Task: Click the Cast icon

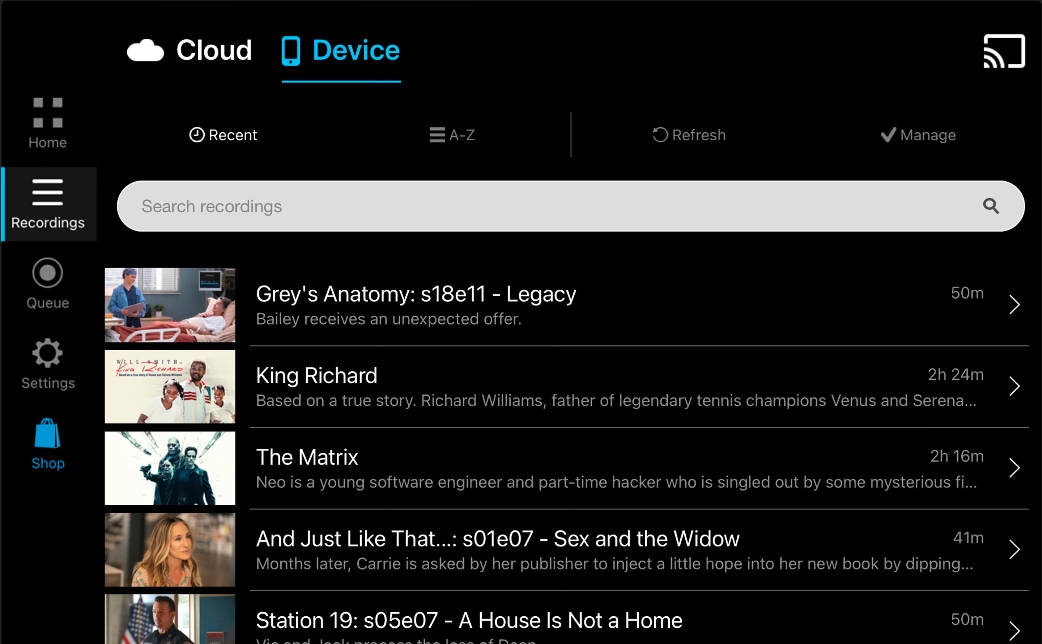Action: tap(1004, 50)
